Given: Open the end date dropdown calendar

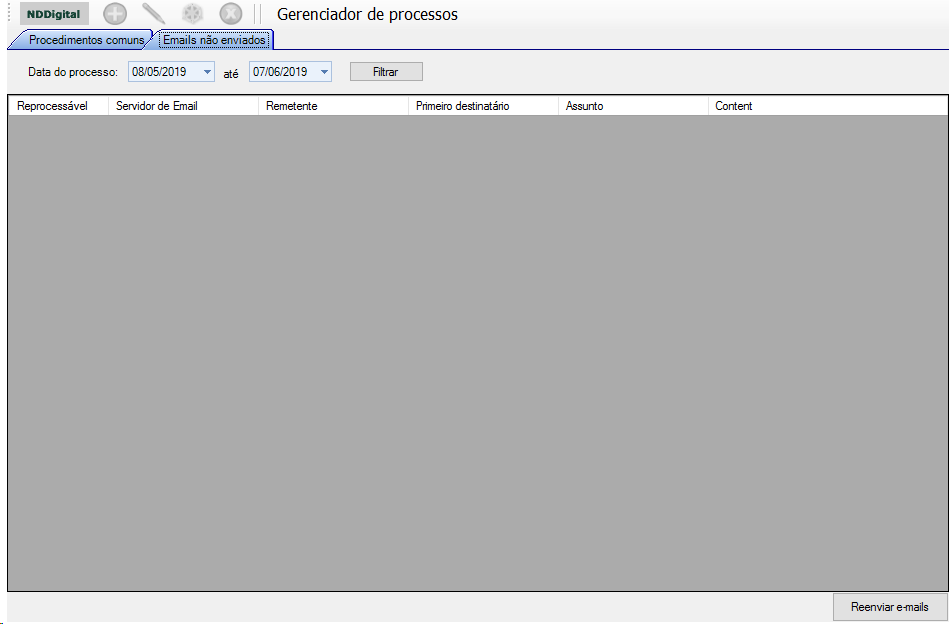Looking at the screenshot, I should (x=323, y=72).
